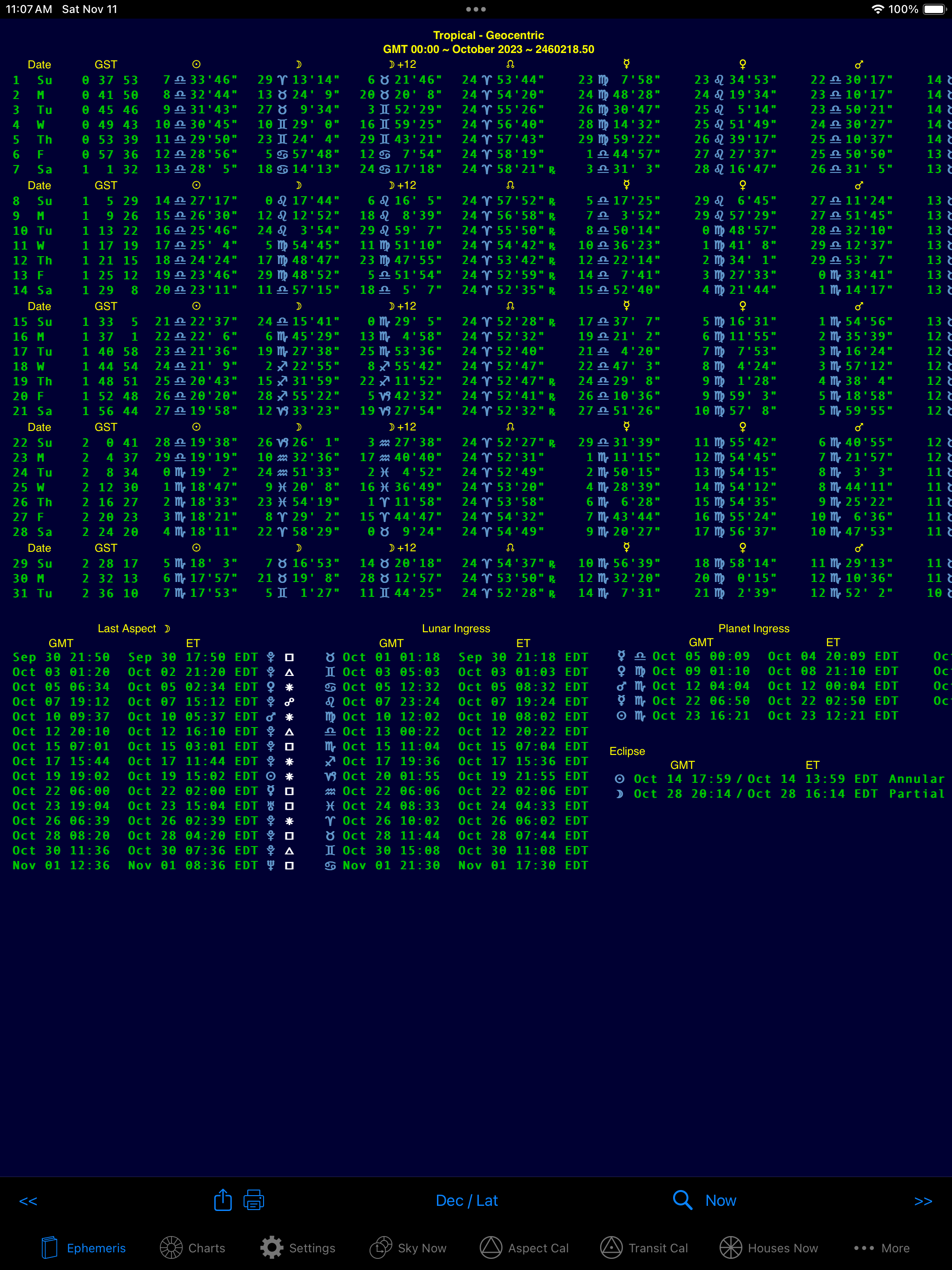
Task: Open the Charts tab
Action: click(192, 1248)
